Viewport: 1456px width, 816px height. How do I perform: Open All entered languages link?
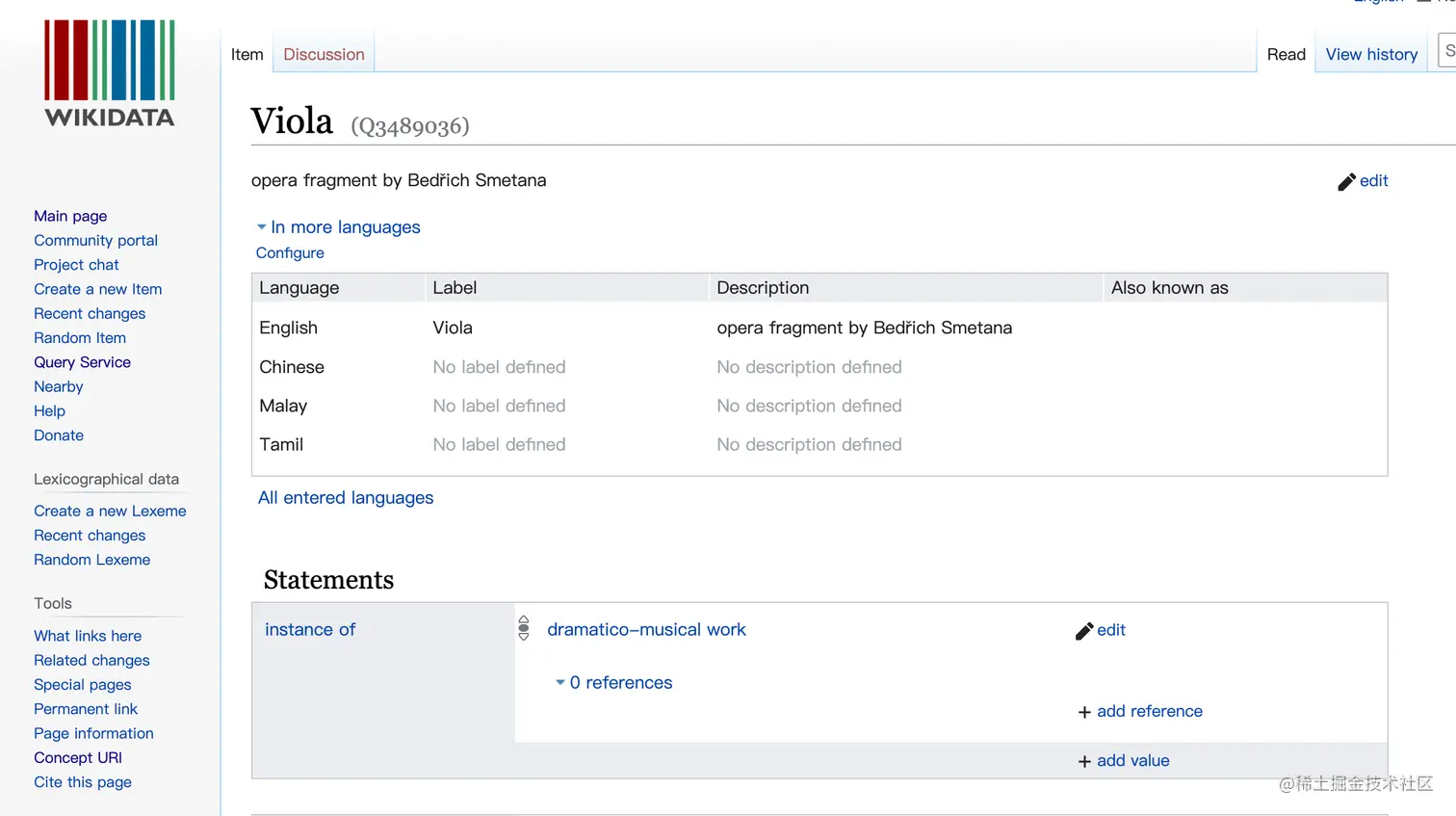tap(346, 497)
